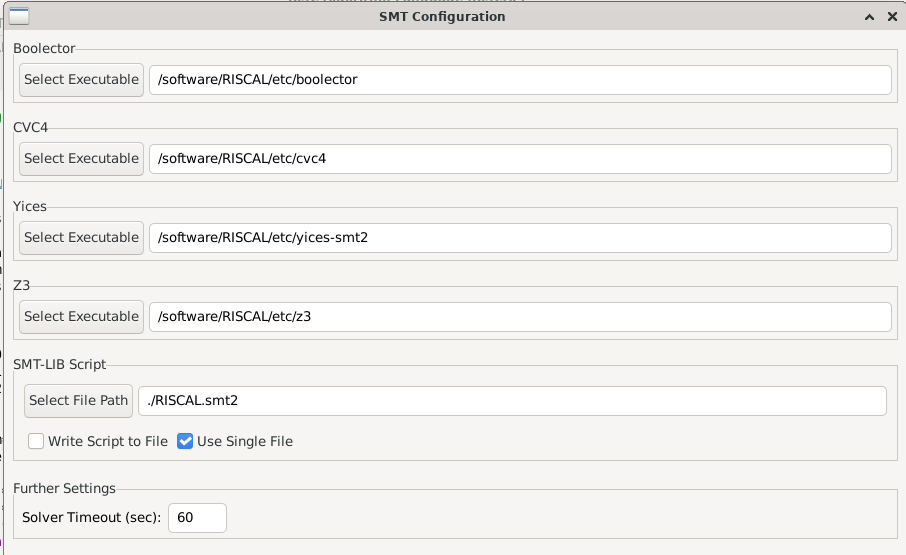Select Executable for Z3 solver
The image size is (906, 555).
coord(81,317)
